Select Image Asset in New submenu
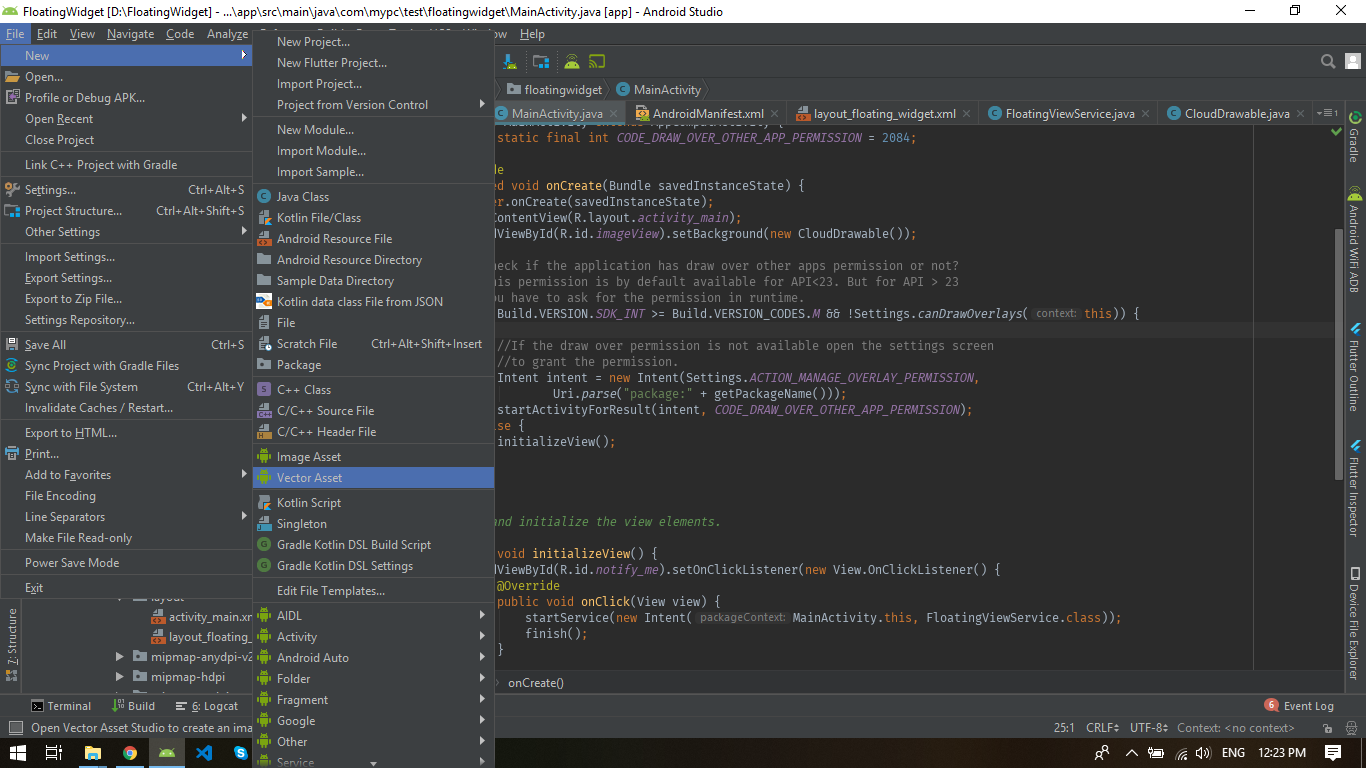The image size is (1366, 768). click(x=373, y=457)
